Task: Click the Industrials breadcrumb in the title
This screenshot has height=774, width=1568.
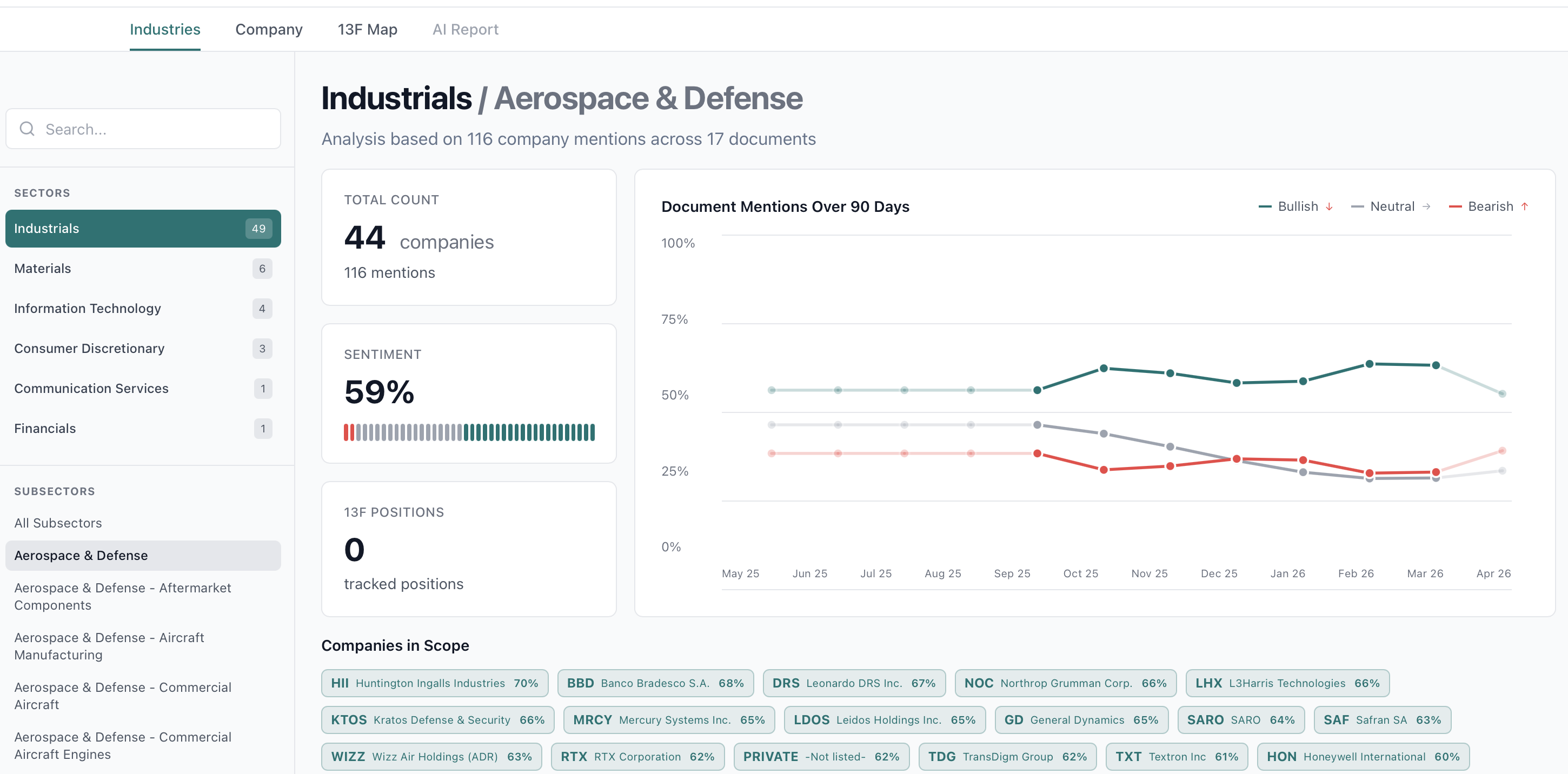Action: coord(396,98)
